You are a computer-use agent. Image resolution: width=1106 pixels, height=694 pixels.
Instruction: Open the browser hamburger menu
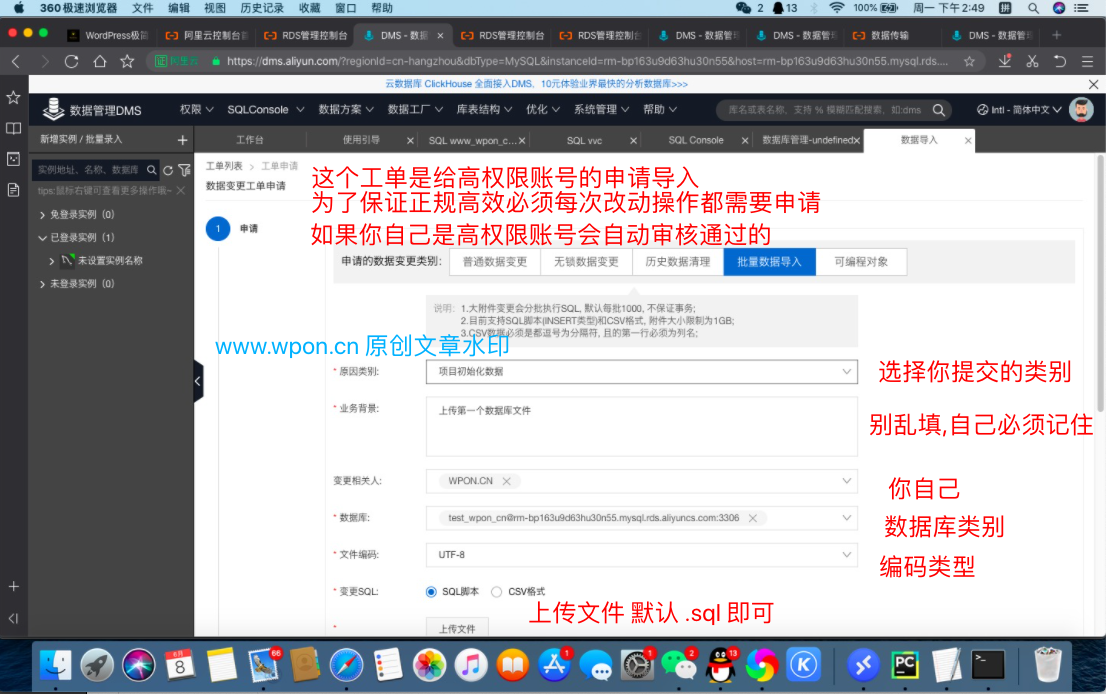pyautogui.click(x=1087, y=61)
